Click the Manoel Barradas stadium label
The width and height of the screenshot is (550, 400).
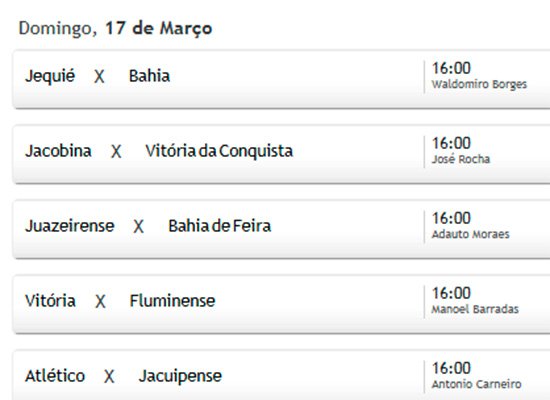tap(475, 309)
